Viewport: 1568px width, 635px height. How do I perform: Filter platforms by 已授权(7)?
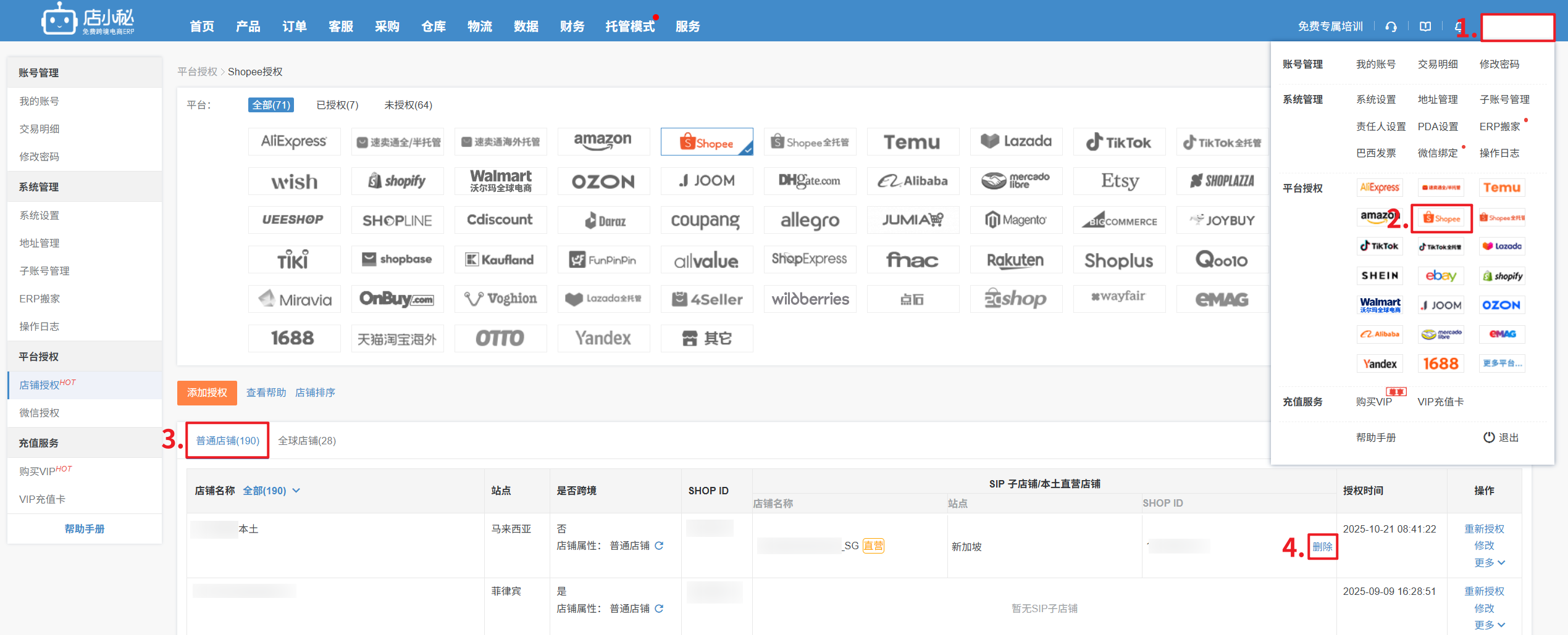pyautogui.click(x=337, y=105)
